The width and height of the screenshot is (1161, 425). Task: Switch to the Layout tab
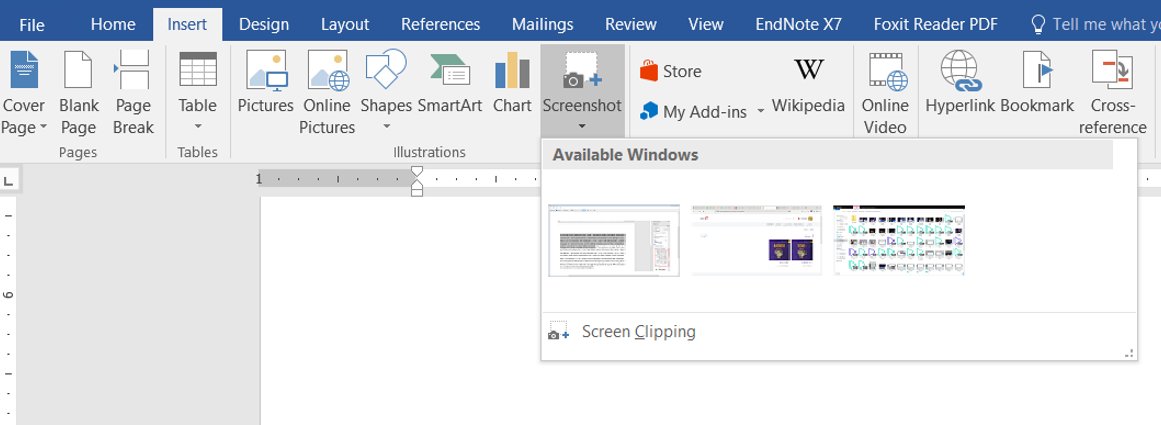(x=345, y=24)
